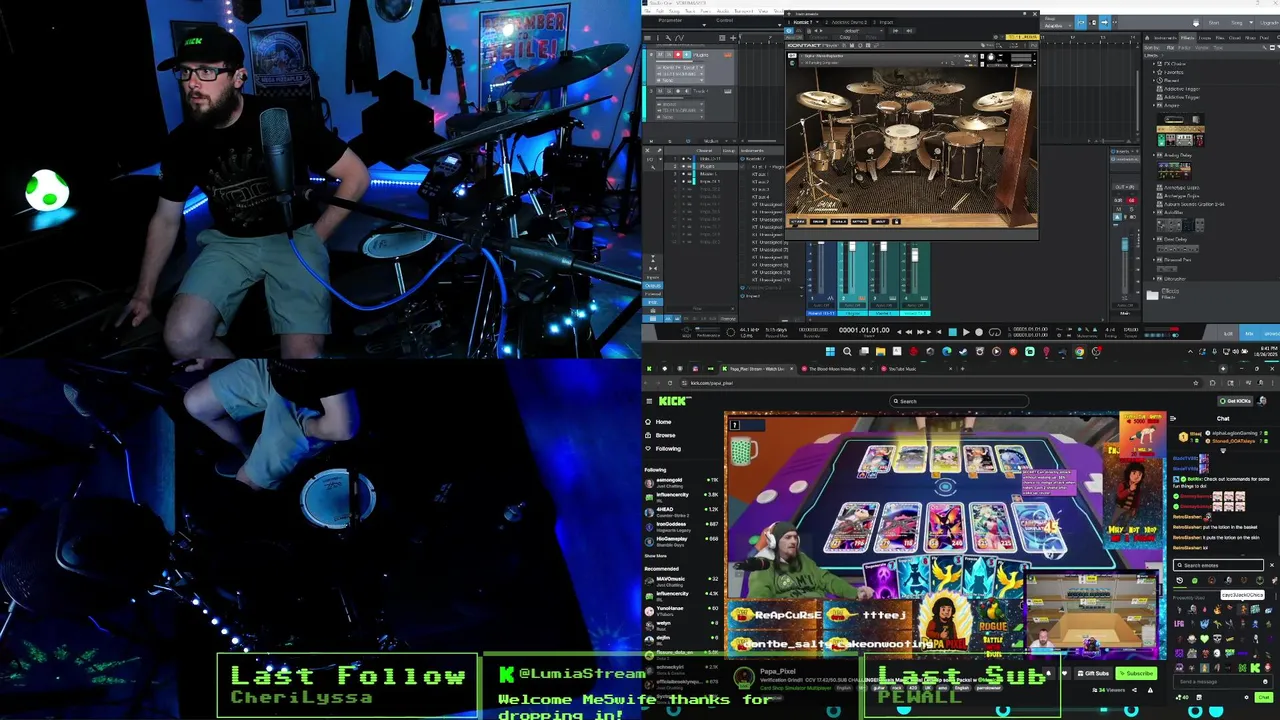Mute the Main output channel

tap(1118, 209)
